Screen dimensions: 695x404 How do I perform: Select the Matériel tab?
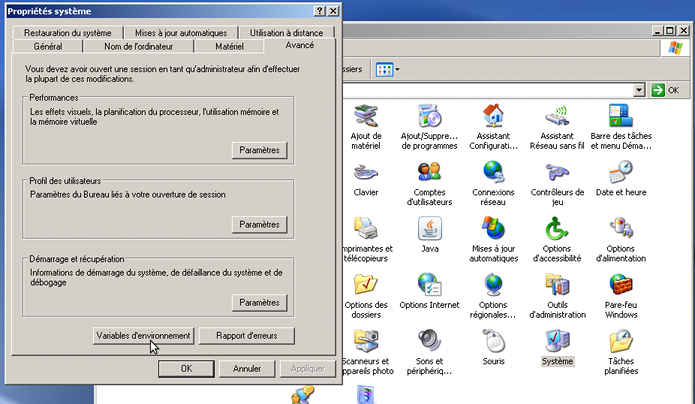pyautogui.click(x=229, y=46)
